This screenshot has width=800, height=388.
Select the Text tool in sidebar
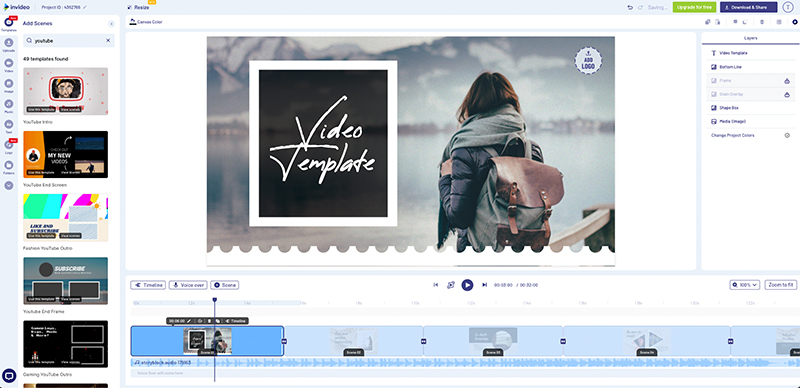tap(9, 125)
